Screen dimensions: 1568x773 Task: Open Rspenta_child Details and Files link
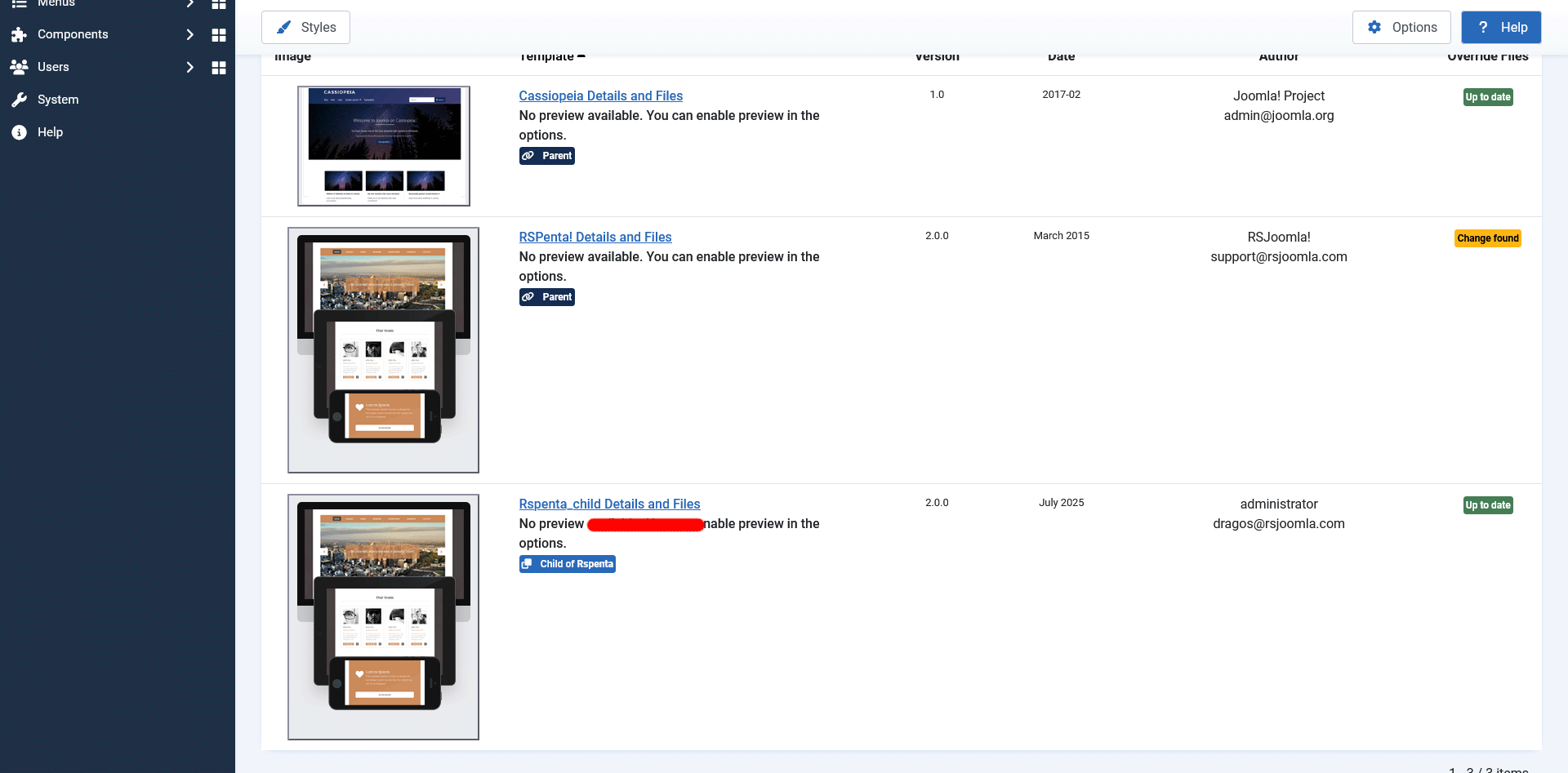pyautogui.click(x=609, y=504)
